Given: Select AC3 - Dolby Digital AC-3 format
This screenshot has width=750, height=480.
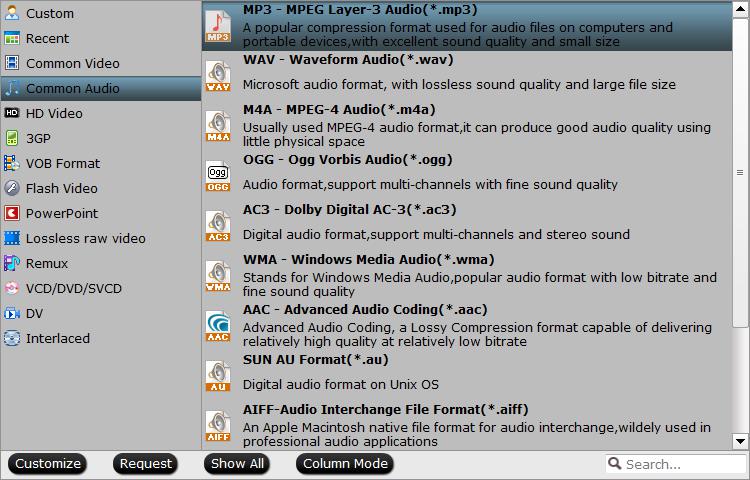Looking at the screenshot, I should click(467, 226).
